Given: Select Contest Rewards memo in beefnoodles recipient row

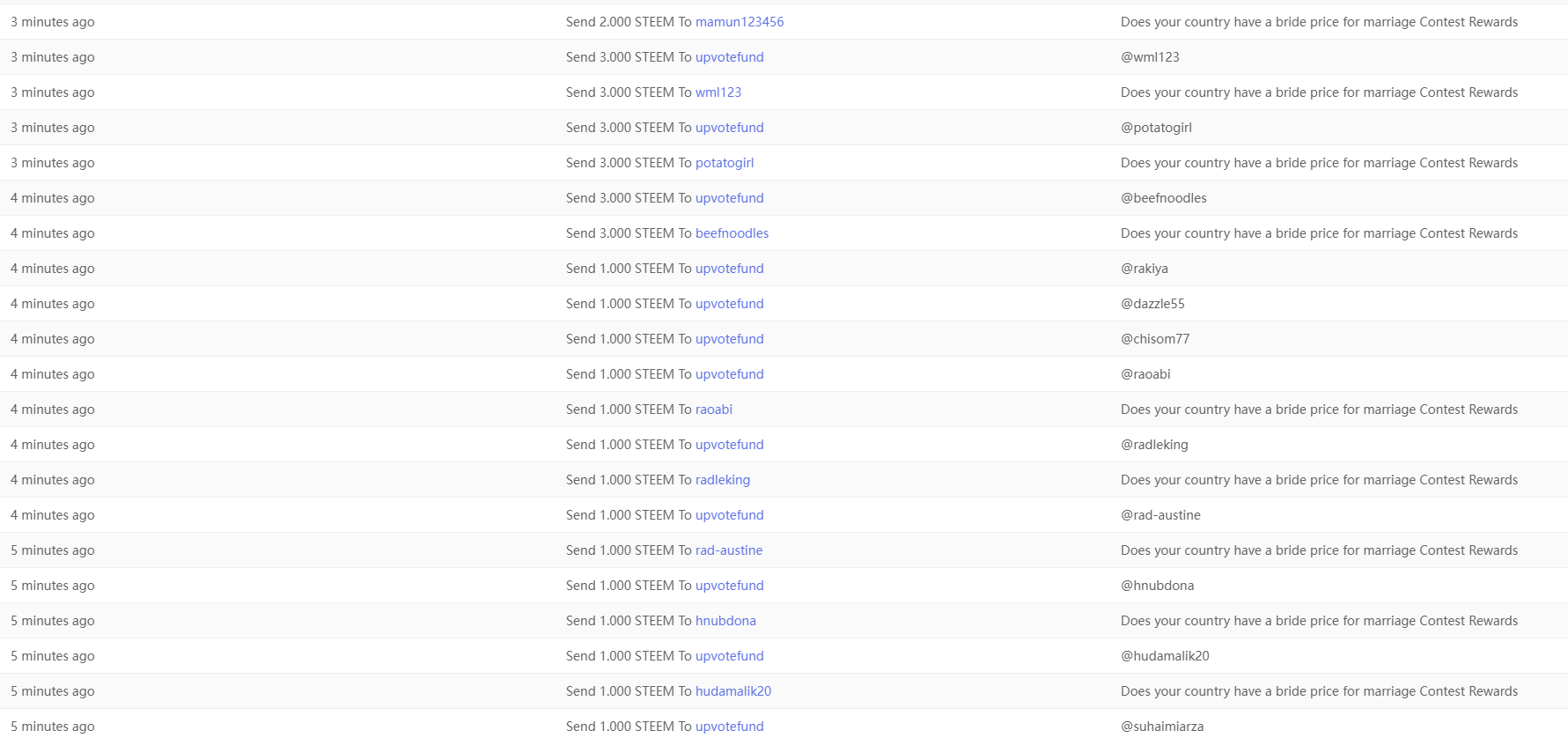Looking at the screenshot, I should click(1319, 233).
